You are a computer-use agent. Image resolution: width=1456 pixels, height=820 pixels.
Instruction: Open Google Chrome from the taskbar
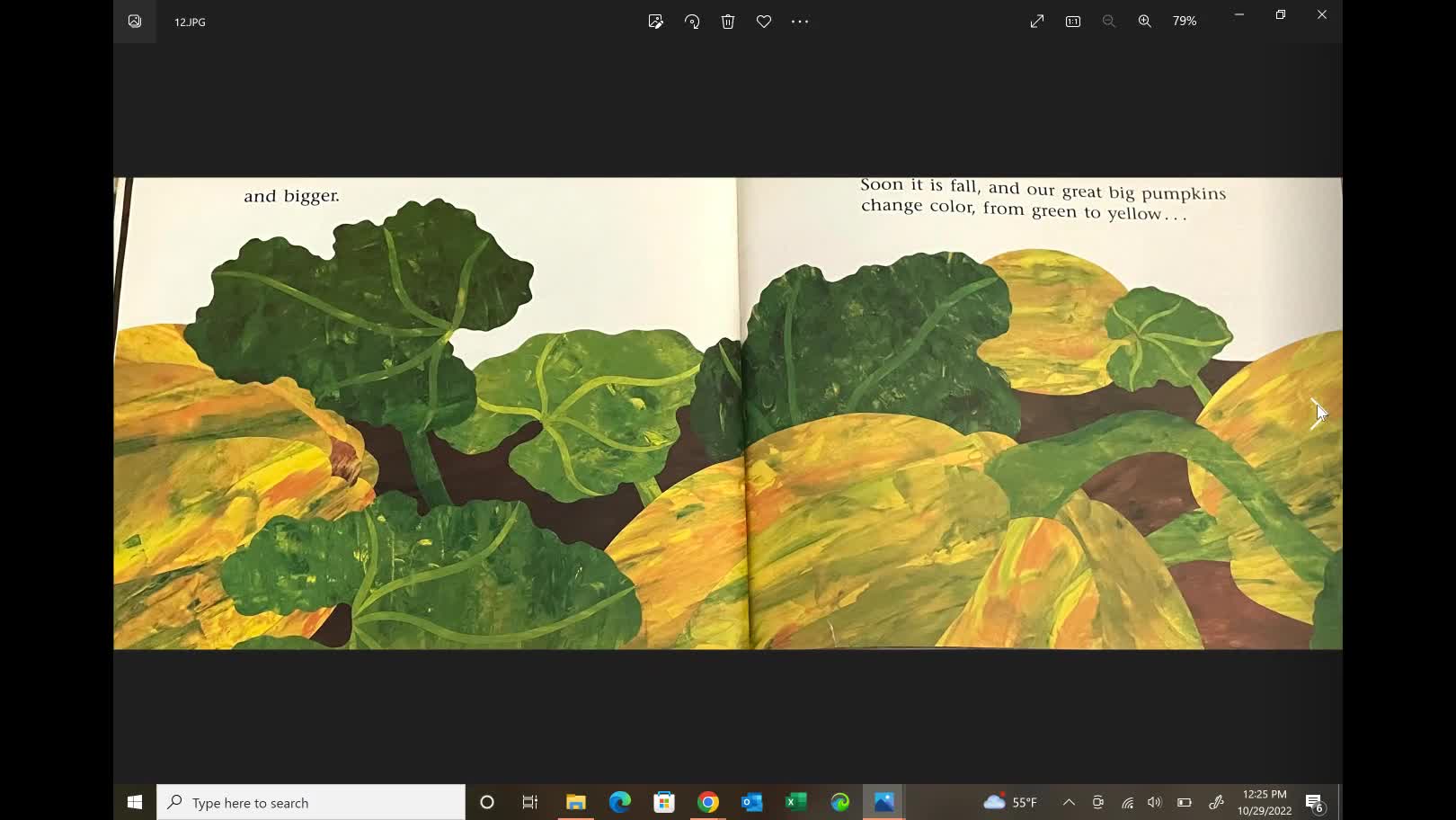point(708,802)
